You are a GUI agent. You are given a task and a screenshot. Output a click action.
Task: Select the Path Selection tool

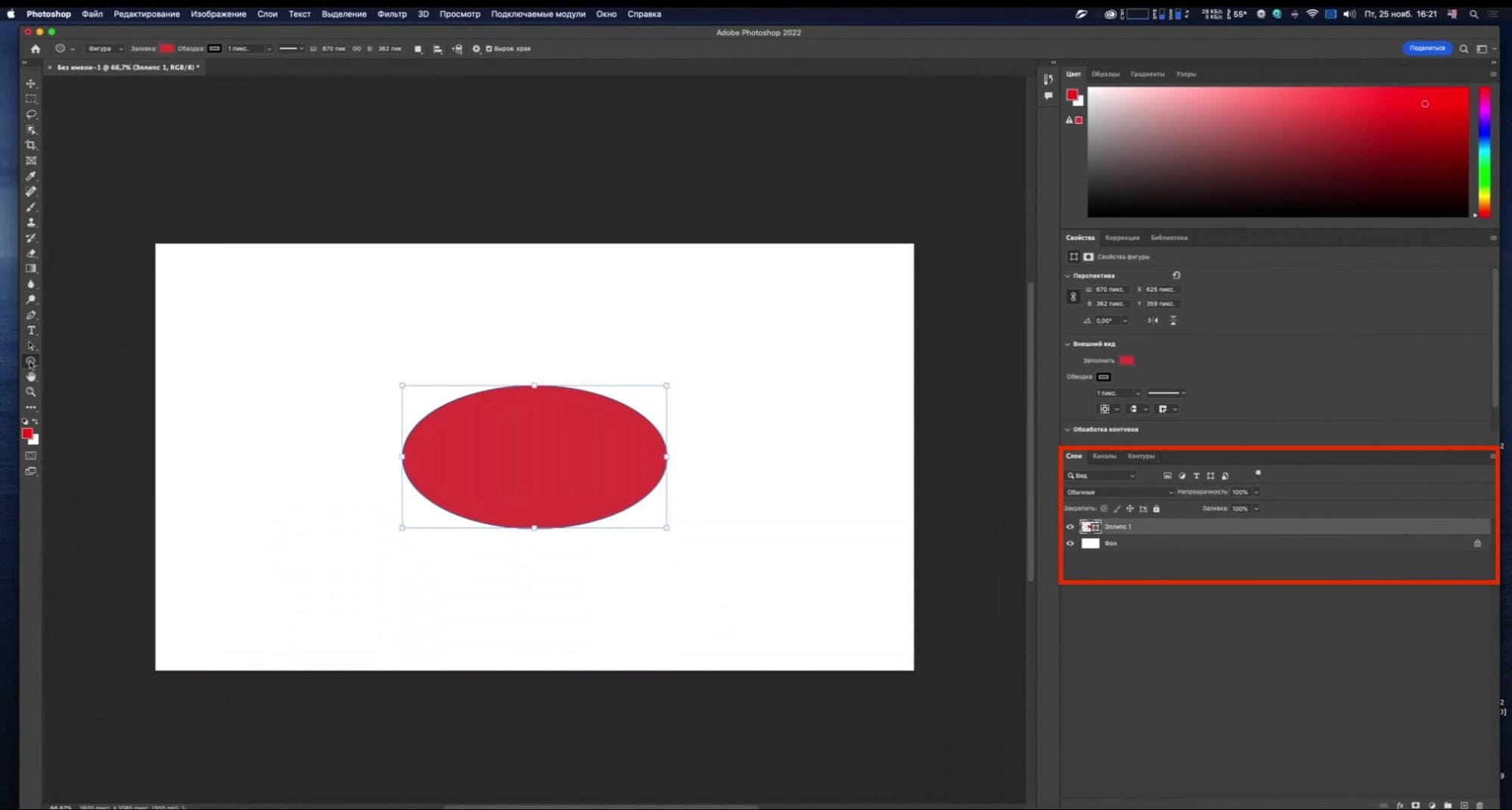pos(31,346)
